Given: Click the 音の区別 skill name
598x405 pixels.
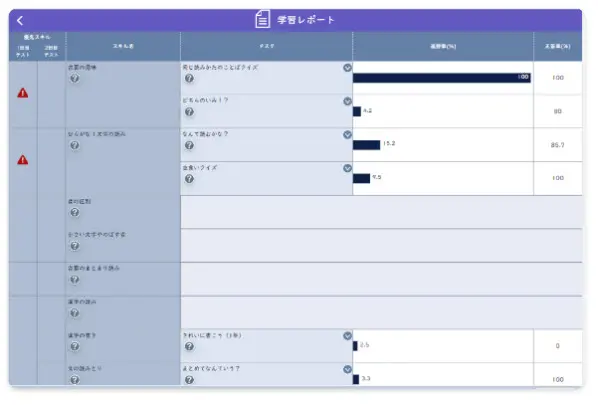Looking at the screenshot, I should click(x=79, y=201).
